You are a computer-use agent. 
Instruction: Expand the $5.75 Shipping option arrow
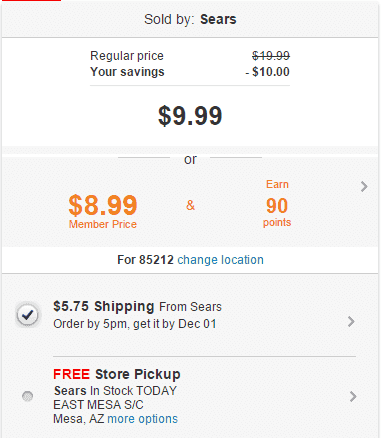pos(351,322)
